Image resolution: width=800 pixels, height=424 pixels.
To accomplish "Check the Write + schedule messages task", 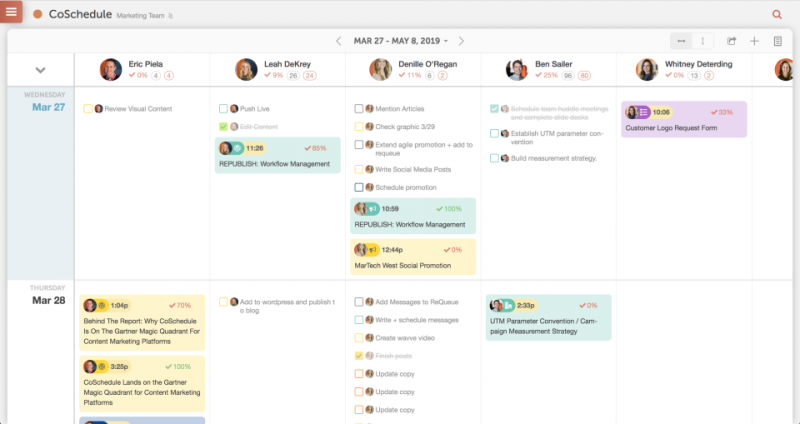I will tap(359, 320).
